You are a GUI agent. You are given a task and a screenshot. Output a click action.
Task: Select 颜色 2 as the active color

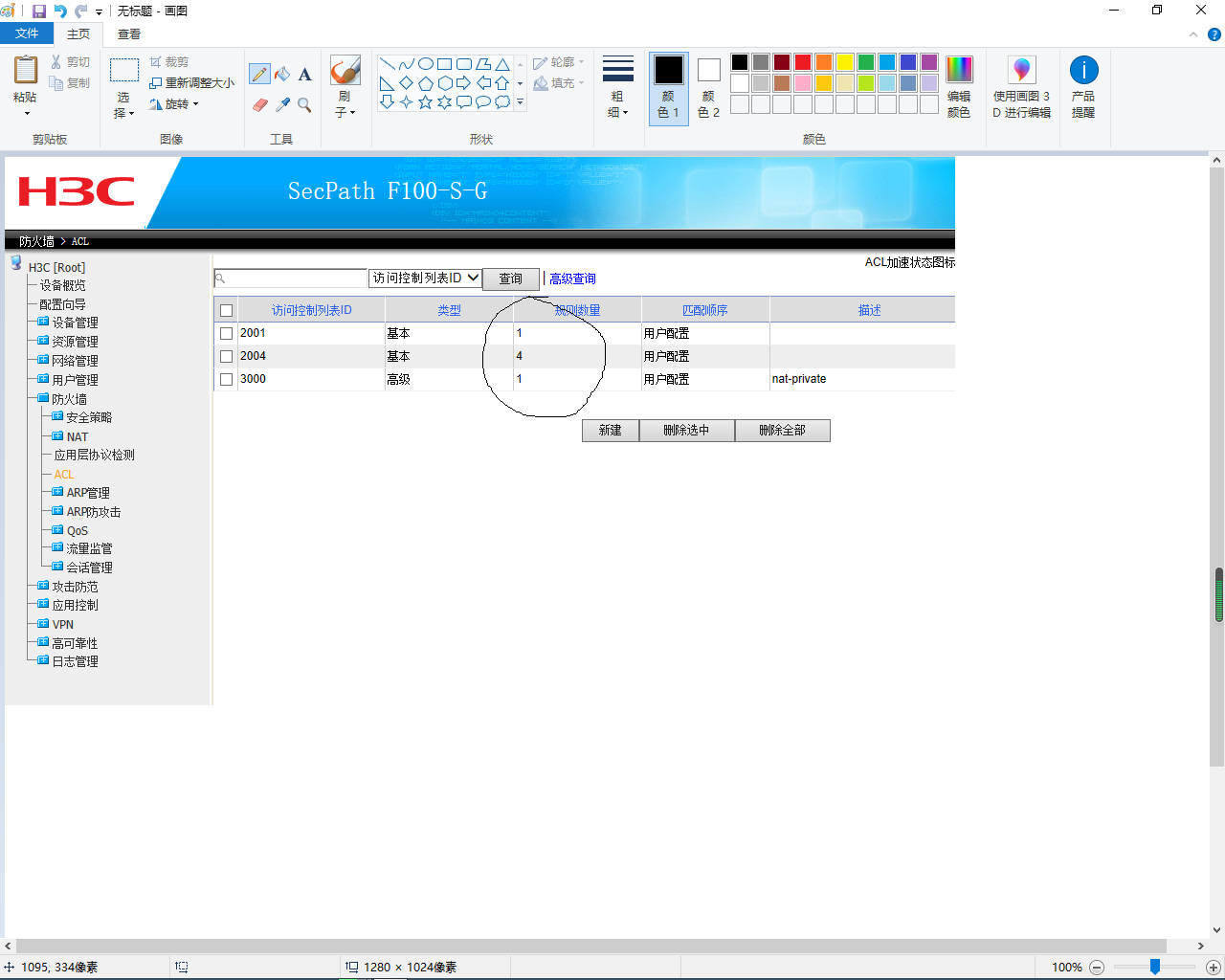tap(708, 87)
